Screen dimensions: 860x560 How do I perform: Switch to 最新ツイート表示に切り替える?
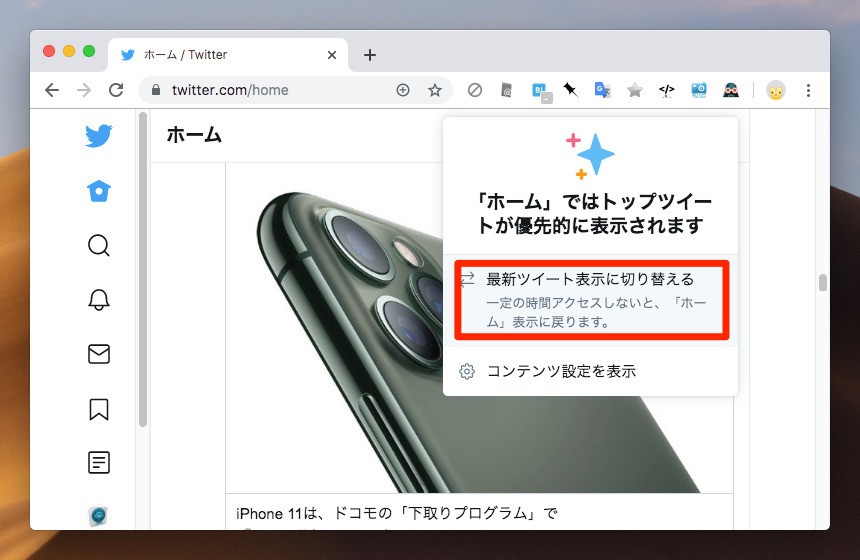pos(591,299)
